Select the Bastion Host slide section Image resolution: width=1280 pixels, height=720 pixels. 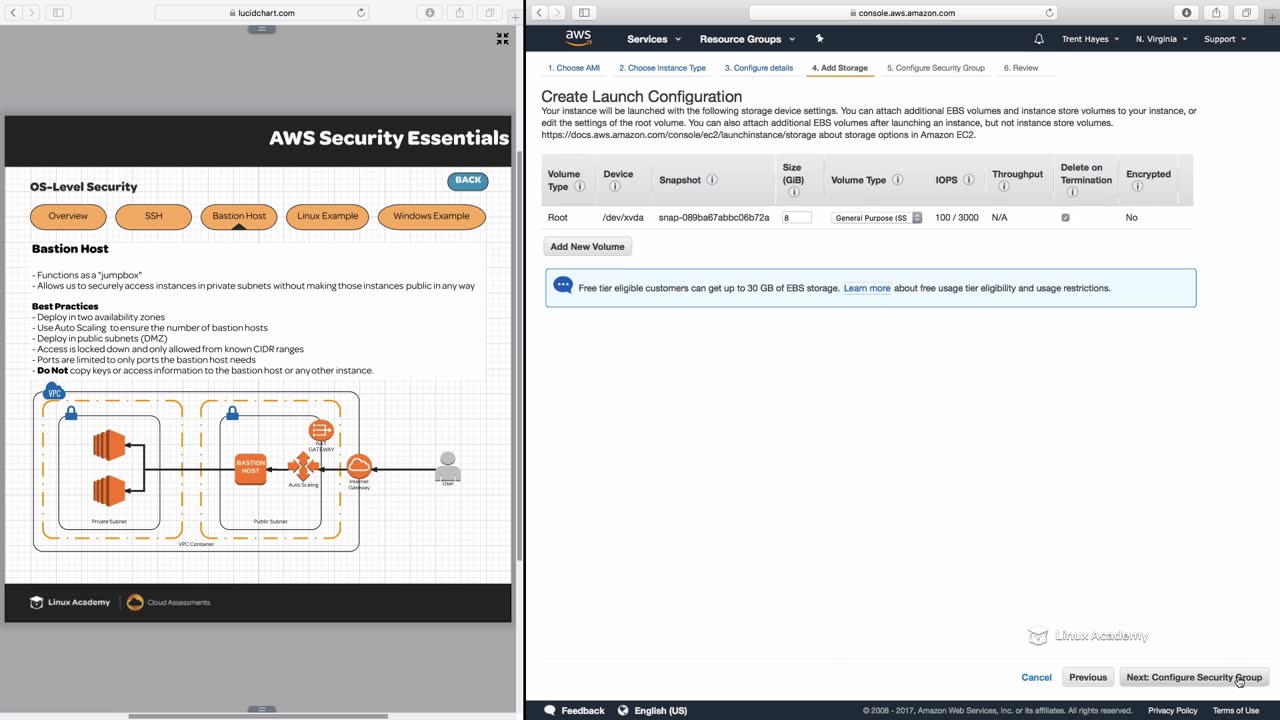click(239, 216)
